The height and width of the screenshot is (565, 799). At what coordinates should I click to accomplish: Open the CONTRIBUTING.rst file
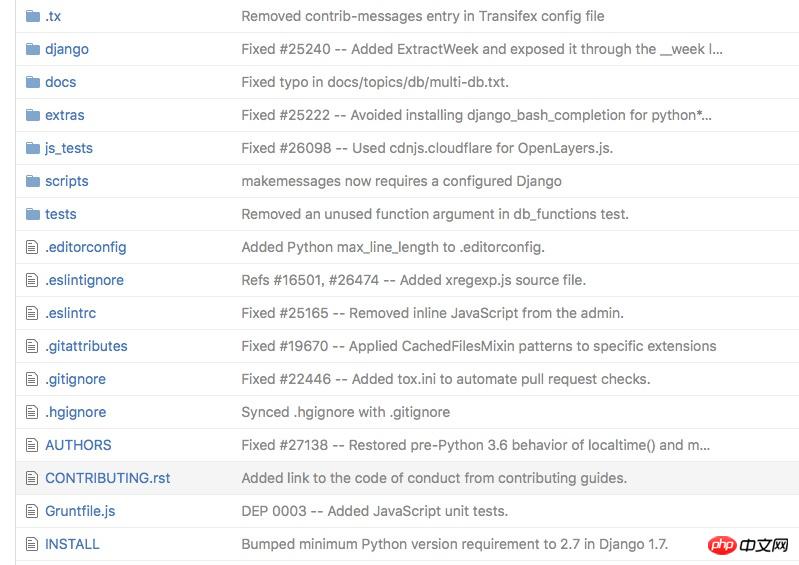(x=107, y=478)
